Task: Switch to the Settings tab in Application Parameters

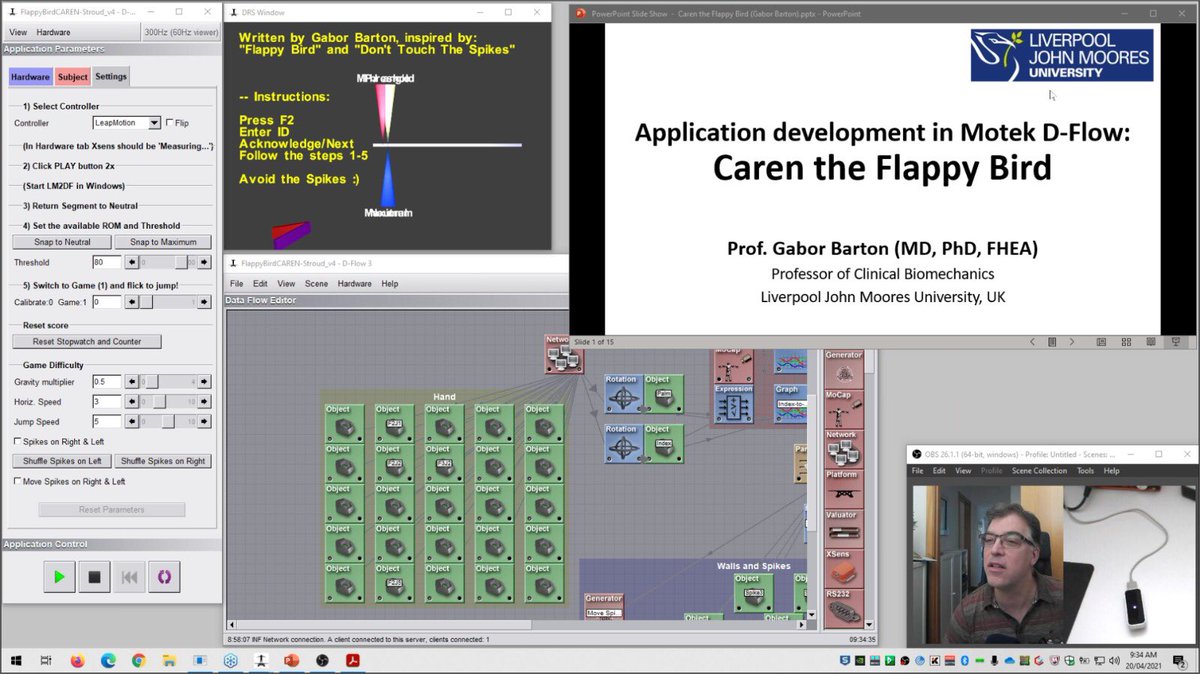Action: pyautogui.click(x=111, y=77)
